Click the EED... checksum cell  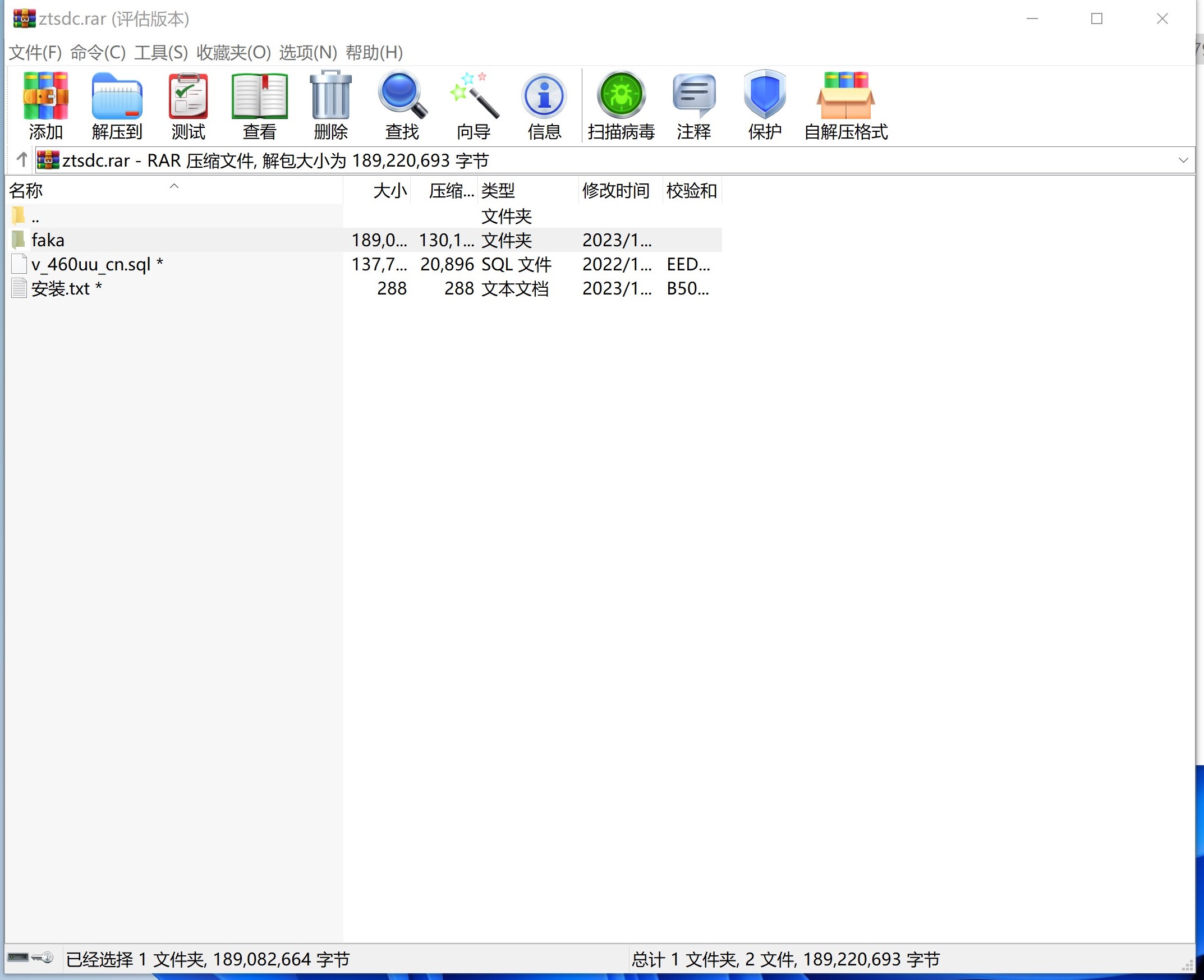point(688,264)
